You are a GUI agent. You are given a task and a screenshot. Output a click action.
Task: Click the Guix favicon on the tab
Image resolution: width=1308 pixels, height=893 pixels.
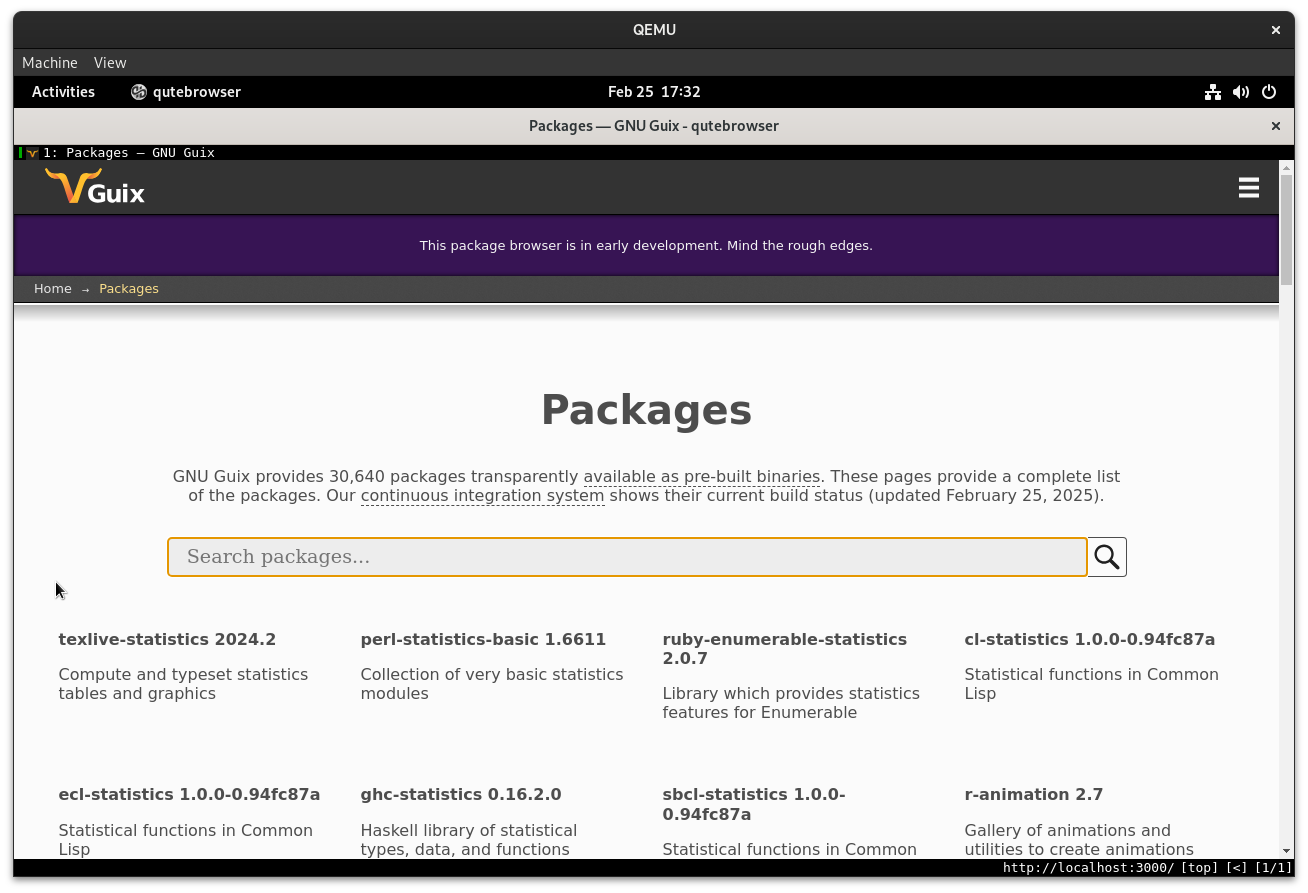tap(32, 153)
